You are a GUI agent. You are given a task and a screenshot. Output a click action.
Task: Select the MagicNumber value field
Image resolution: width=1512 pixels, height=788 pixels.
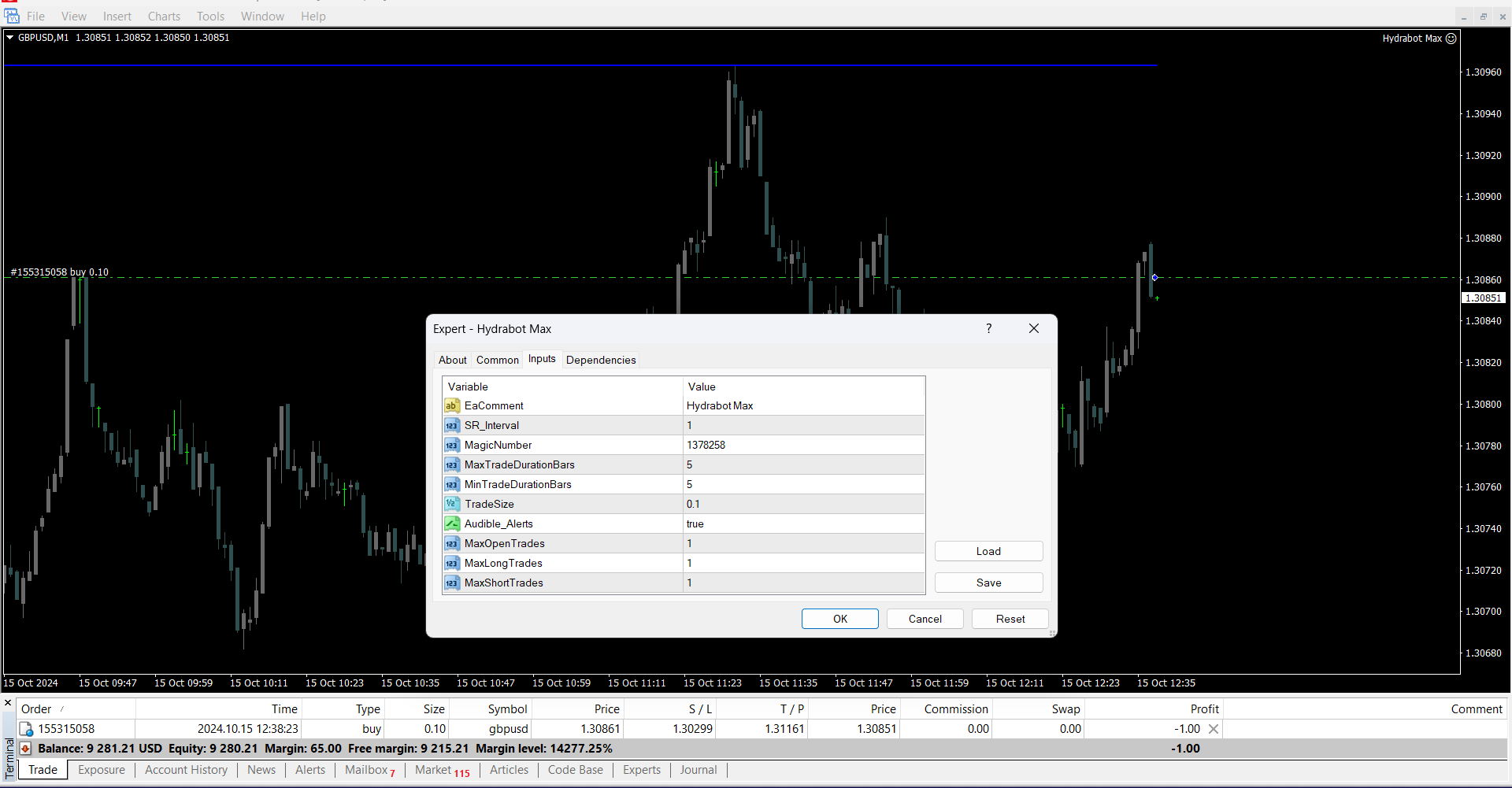(x=803, y=445)
